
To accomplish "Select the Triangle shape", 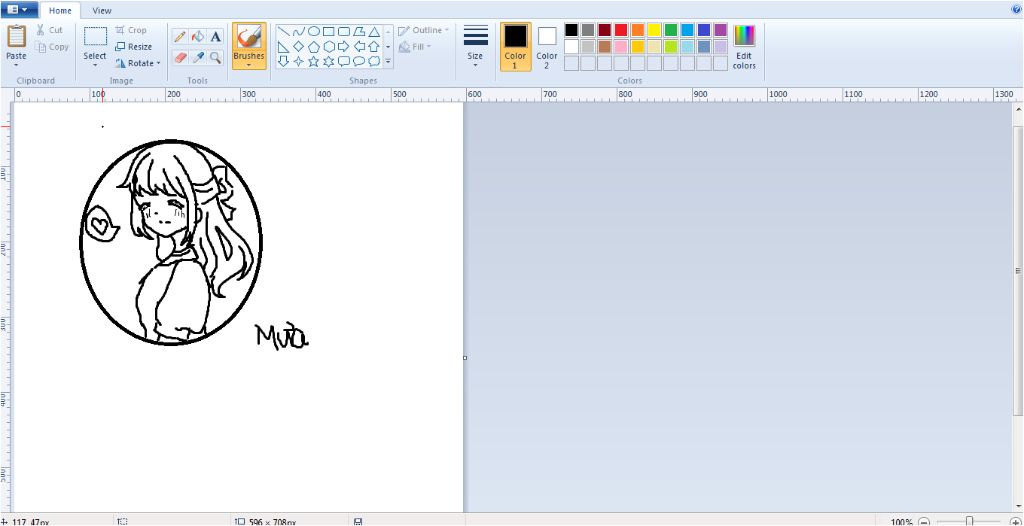I will coord(374,31).
